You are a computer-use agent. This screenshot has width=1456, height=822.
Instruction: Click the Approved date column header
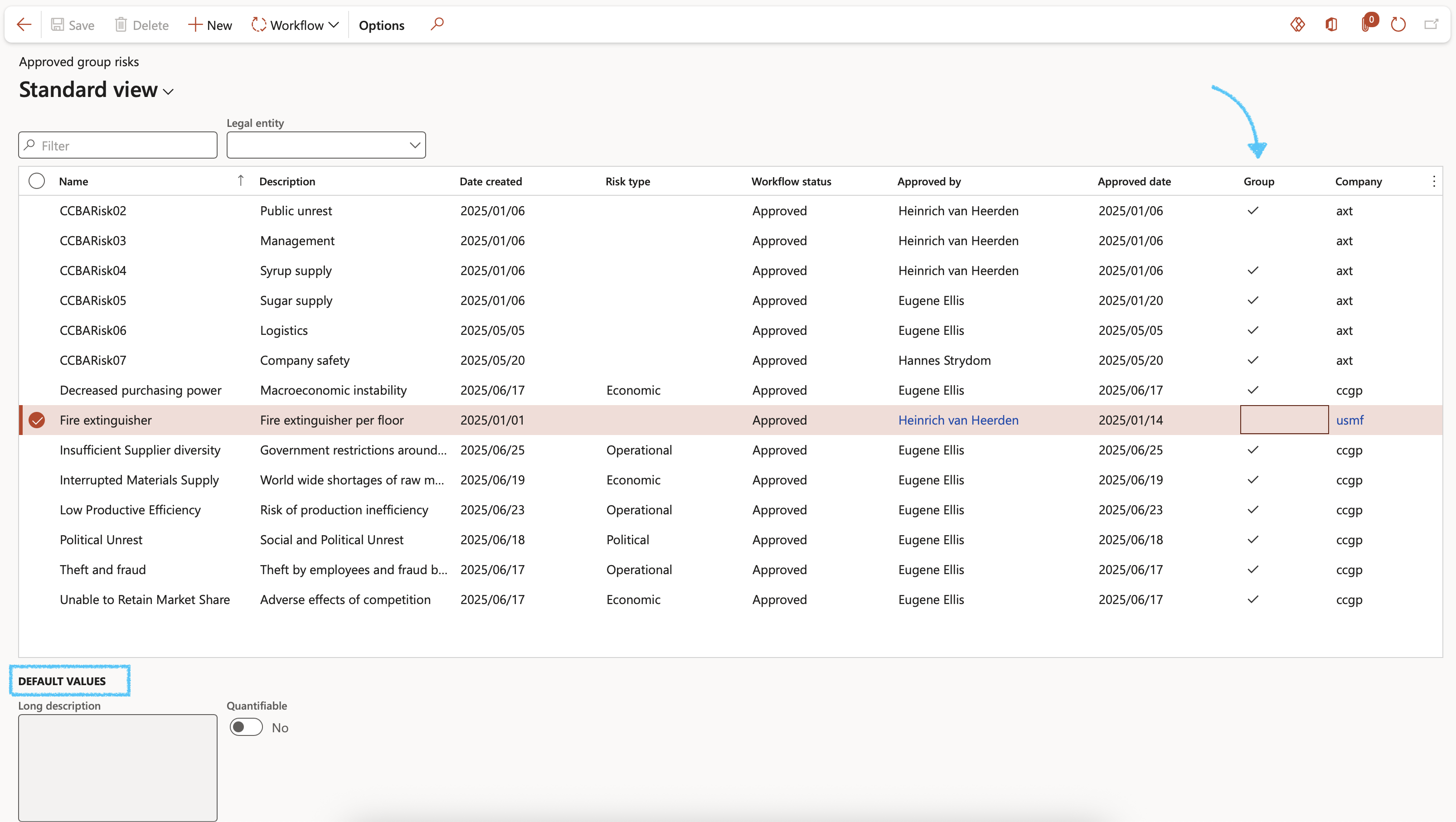click(1134, 181)
